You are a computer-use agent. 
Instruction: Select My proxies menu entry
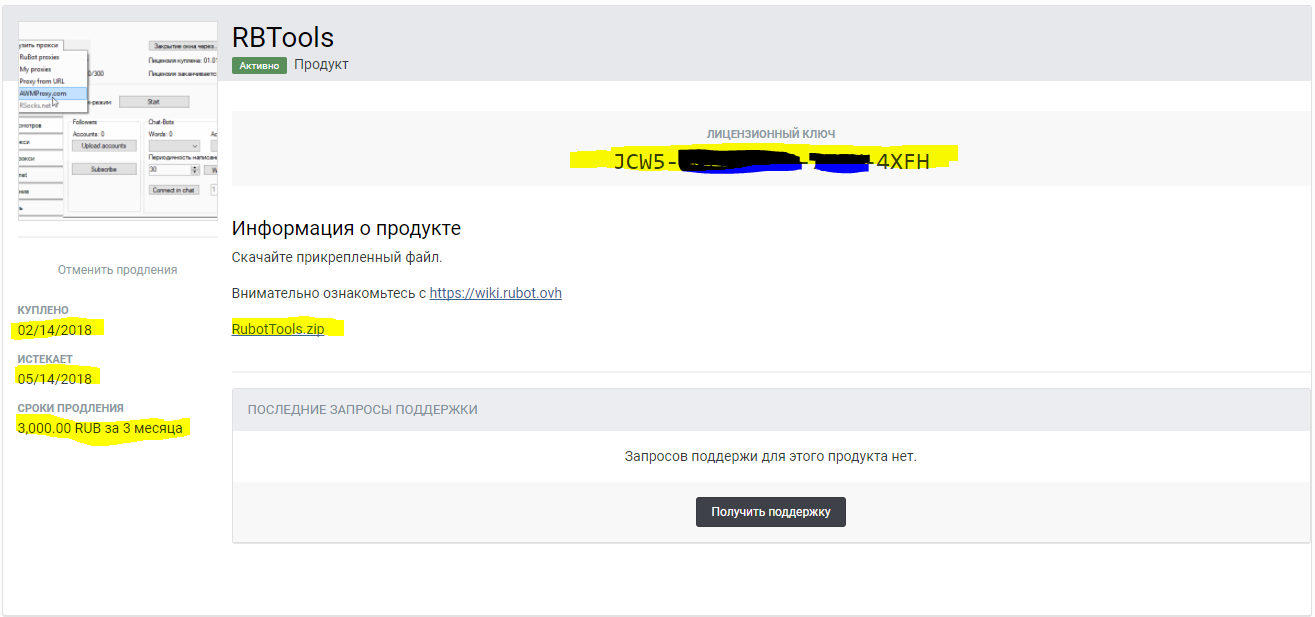tap(36, 70)
